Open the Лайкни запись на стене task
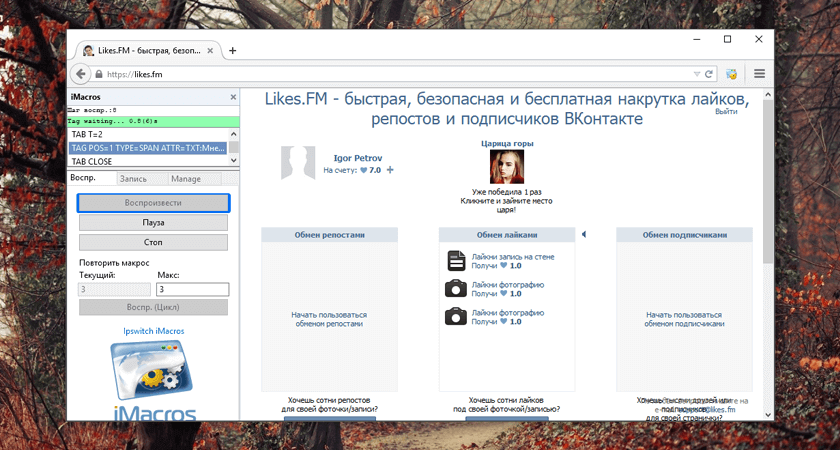The height and width of the screenshot is (450, 840). coord(513,257)
